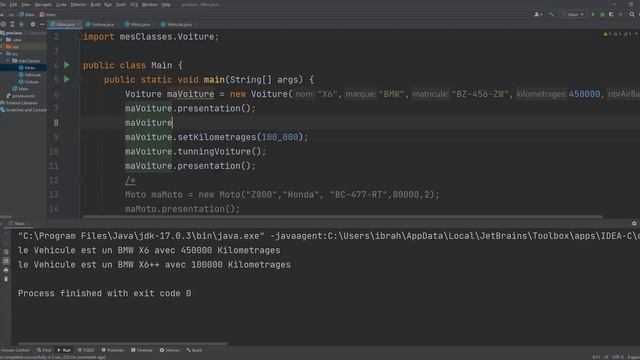
Task: Open the Refactor menu
Action: [x=78, y=4]
